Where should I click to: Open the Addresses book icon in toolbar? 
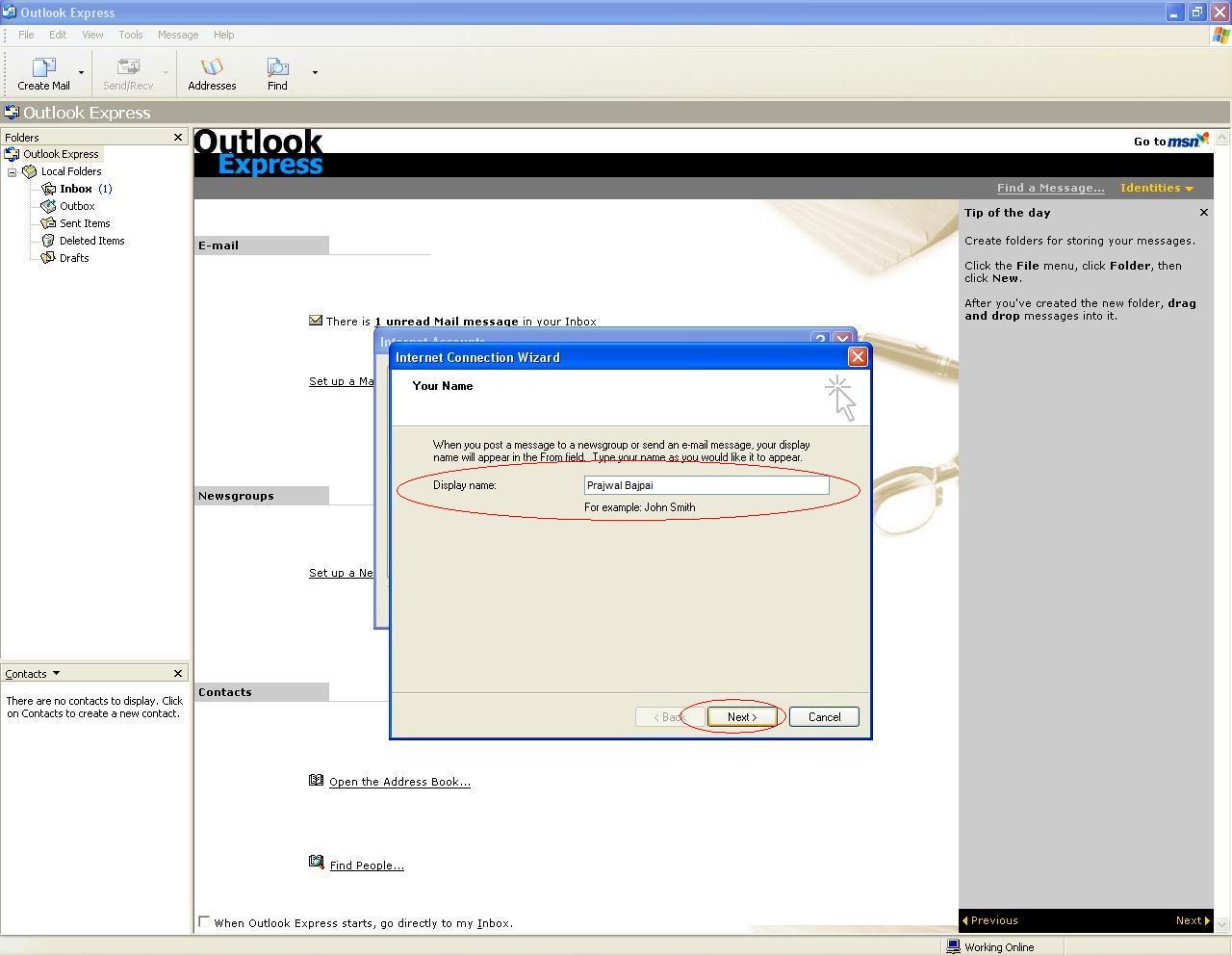pyautogui.click(x=212, y=67)
